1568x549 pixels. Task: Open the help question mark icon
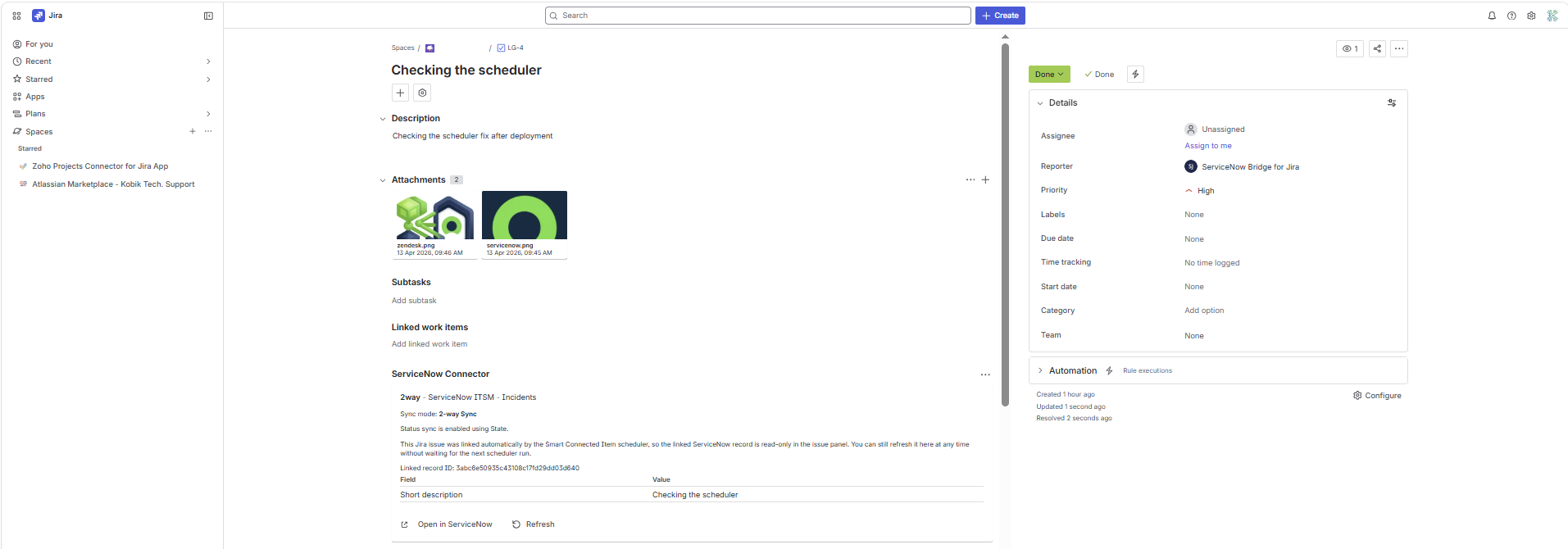[1511, 16]
